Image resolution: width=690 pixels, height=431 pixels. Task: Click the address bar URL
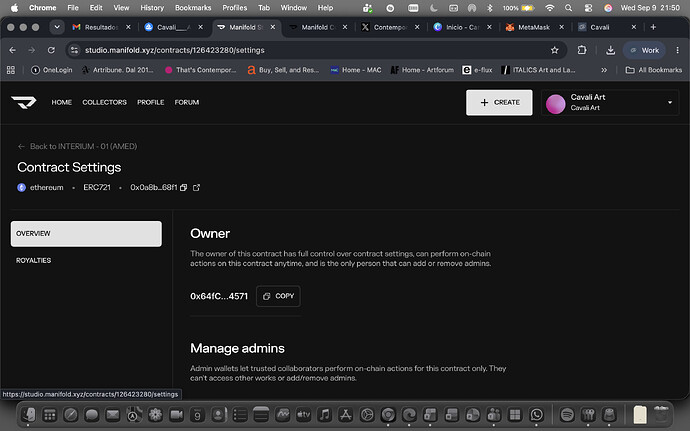(x=175, y=50)
